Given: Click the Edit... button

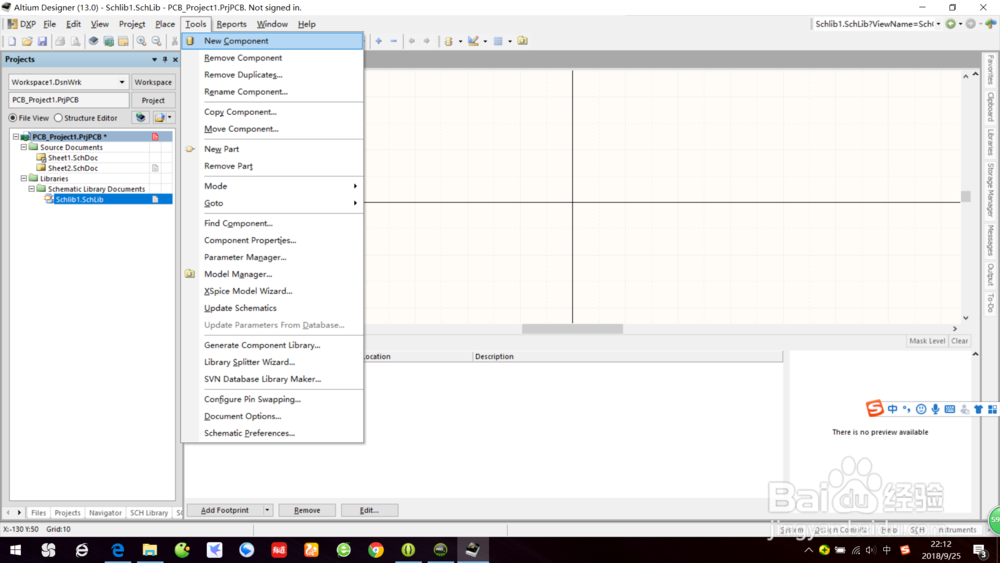Looking at the screenshot, I should pyautogui.click(x=369, y=510).
